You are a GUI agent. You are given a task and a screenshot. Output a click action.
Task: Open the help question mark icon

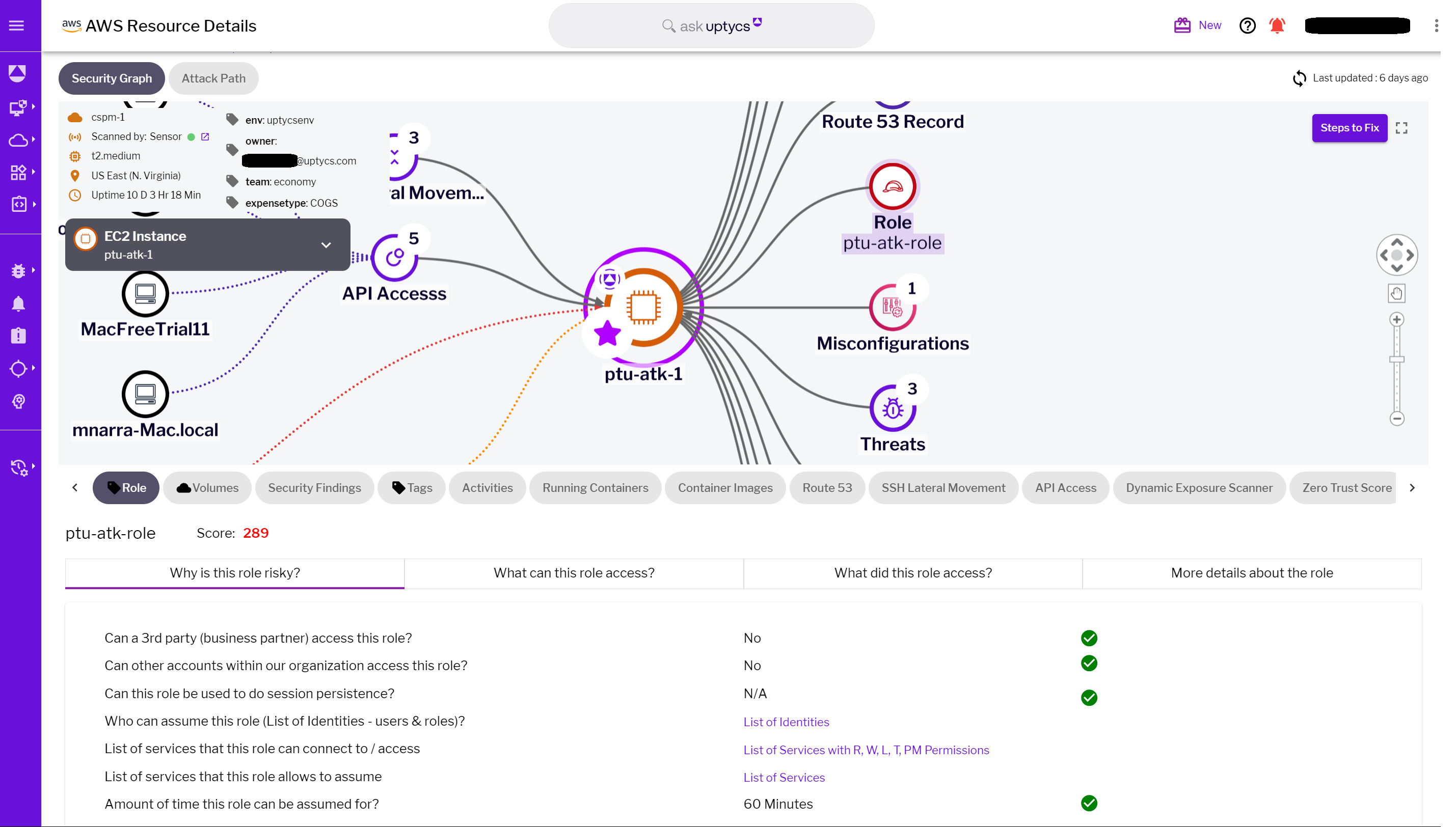coord(1247,25)
